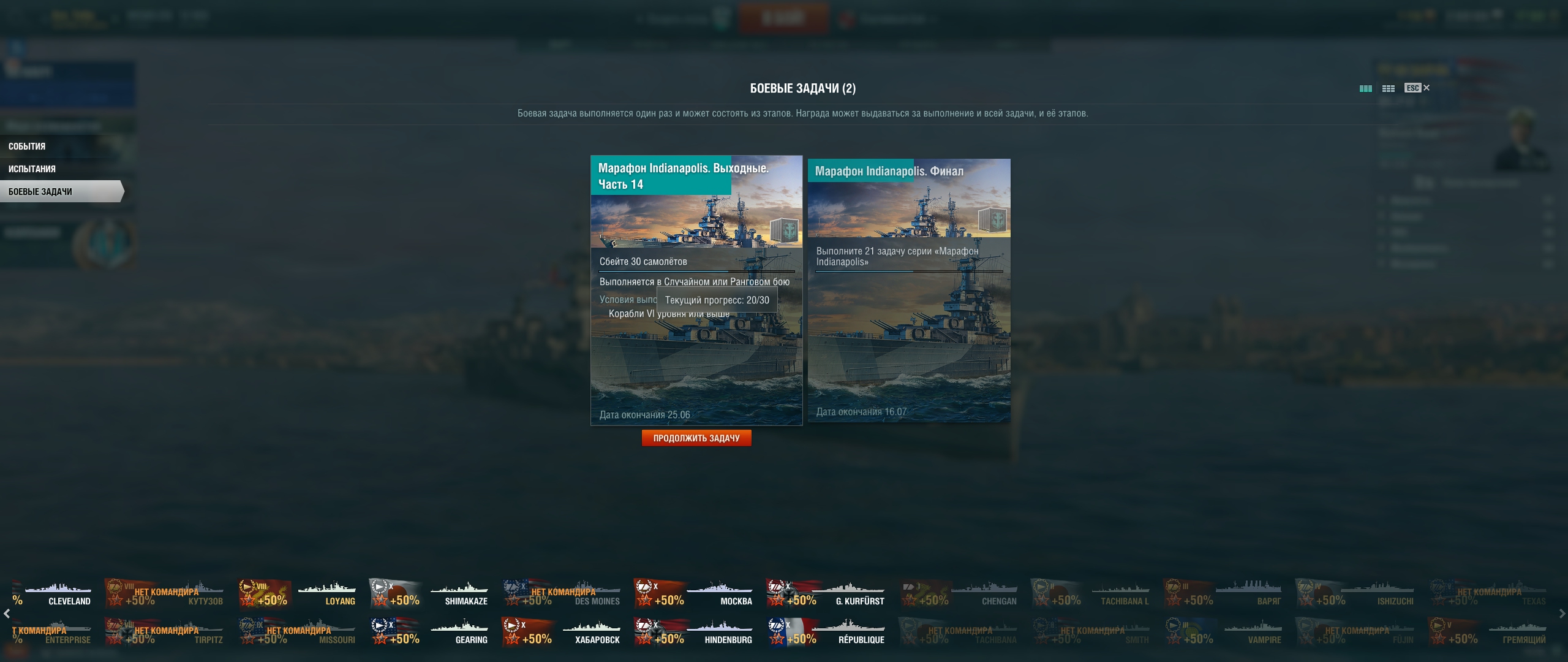Select the République ship in carousel

click(826, 631)
